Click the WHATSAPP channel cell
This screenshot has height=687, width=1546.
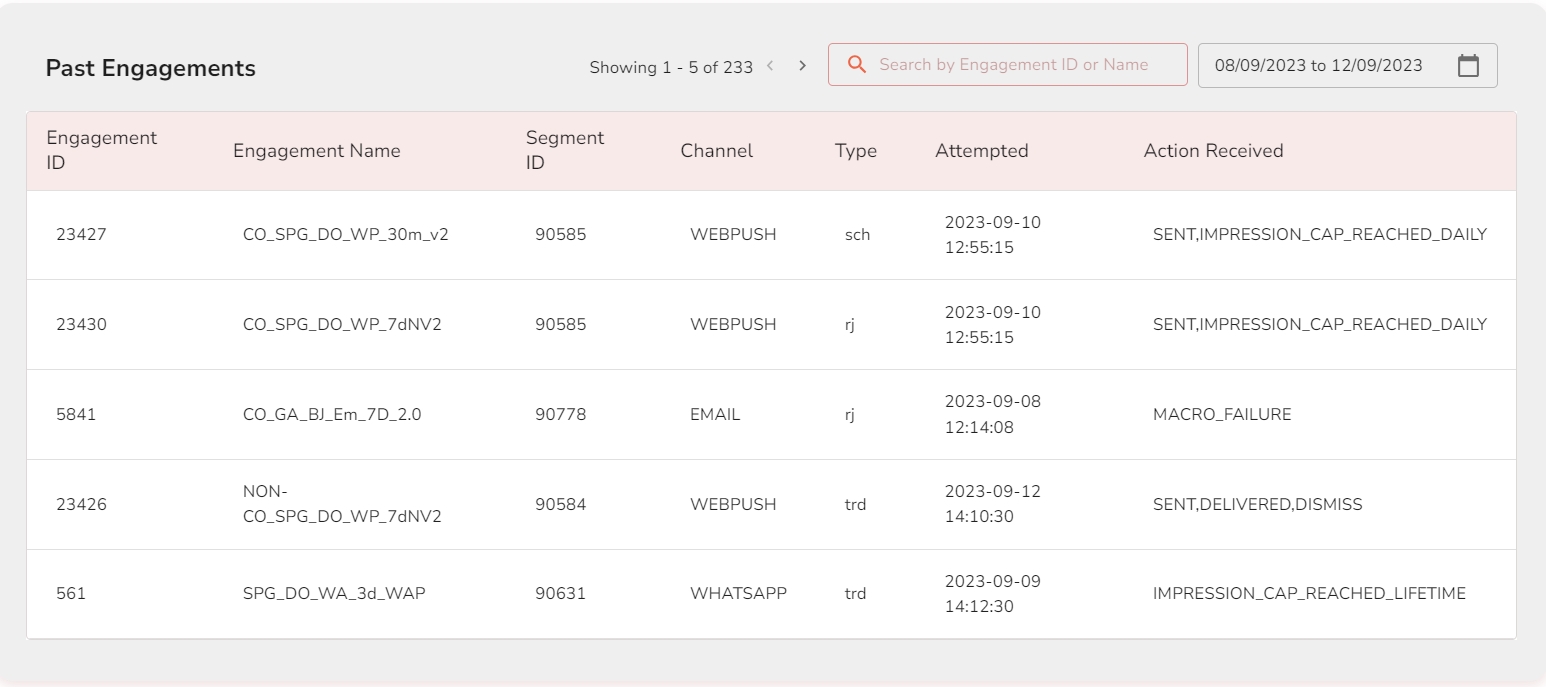tap(738, 594)
